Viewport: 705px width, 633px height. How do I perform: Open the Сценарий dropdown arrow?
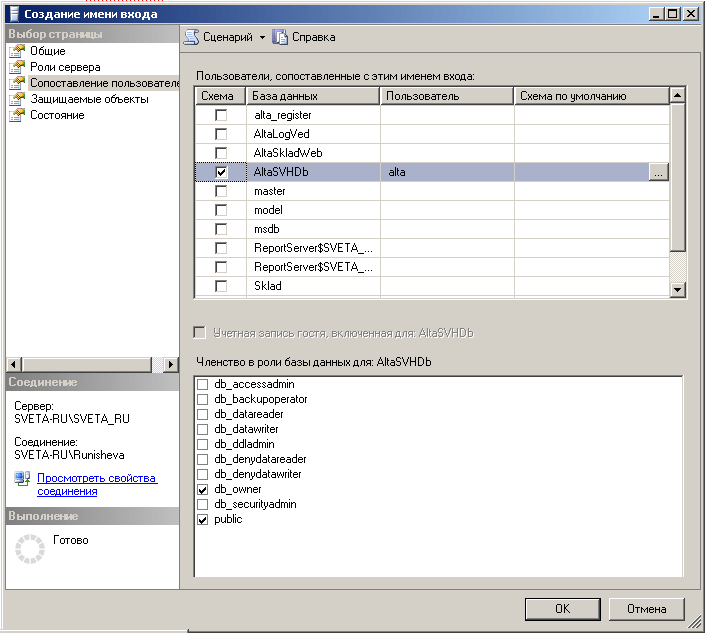(x=262, y=37)
